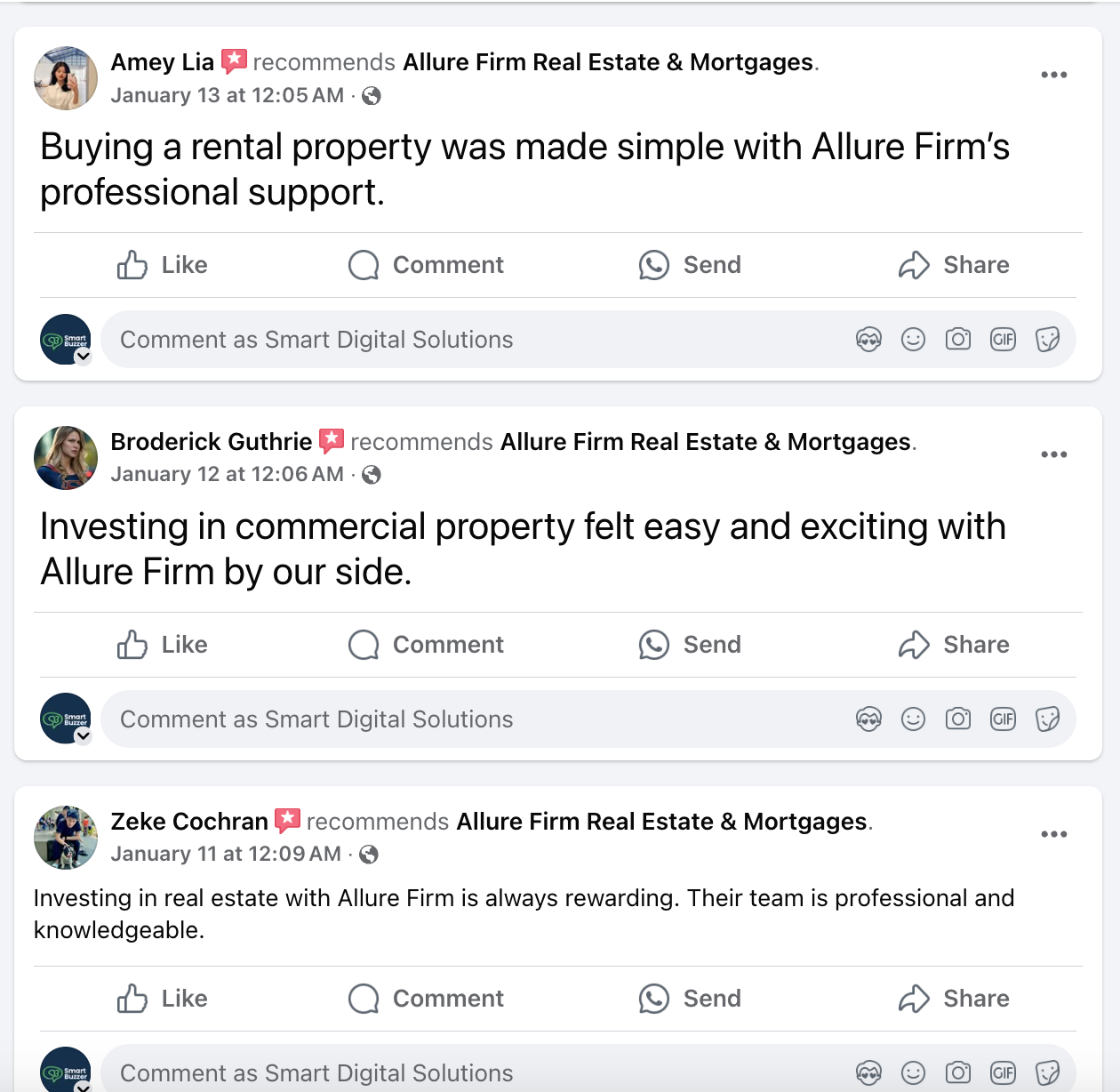This screenshot has height=1092, width=1120.
Task: Open Amey Lia's profile picture
Action: click(x=66, y=78)
